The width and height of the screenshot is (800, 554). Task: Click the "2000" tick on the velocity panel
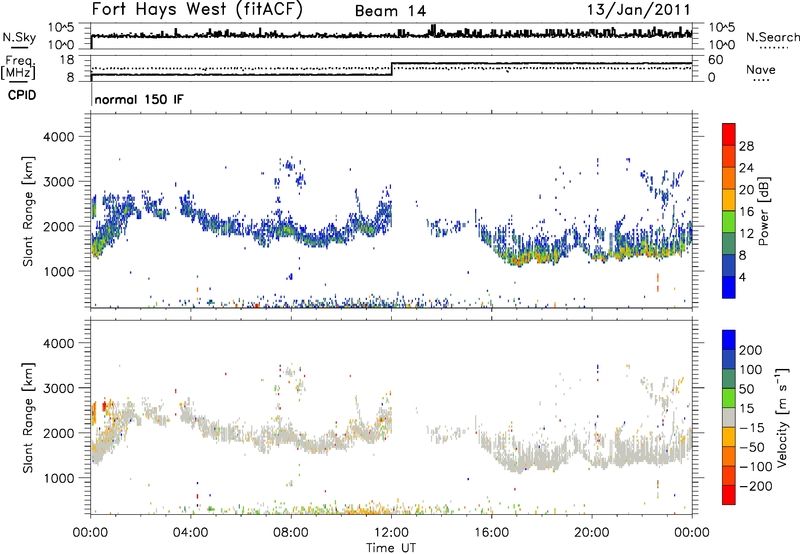click(x=58, y=433)
